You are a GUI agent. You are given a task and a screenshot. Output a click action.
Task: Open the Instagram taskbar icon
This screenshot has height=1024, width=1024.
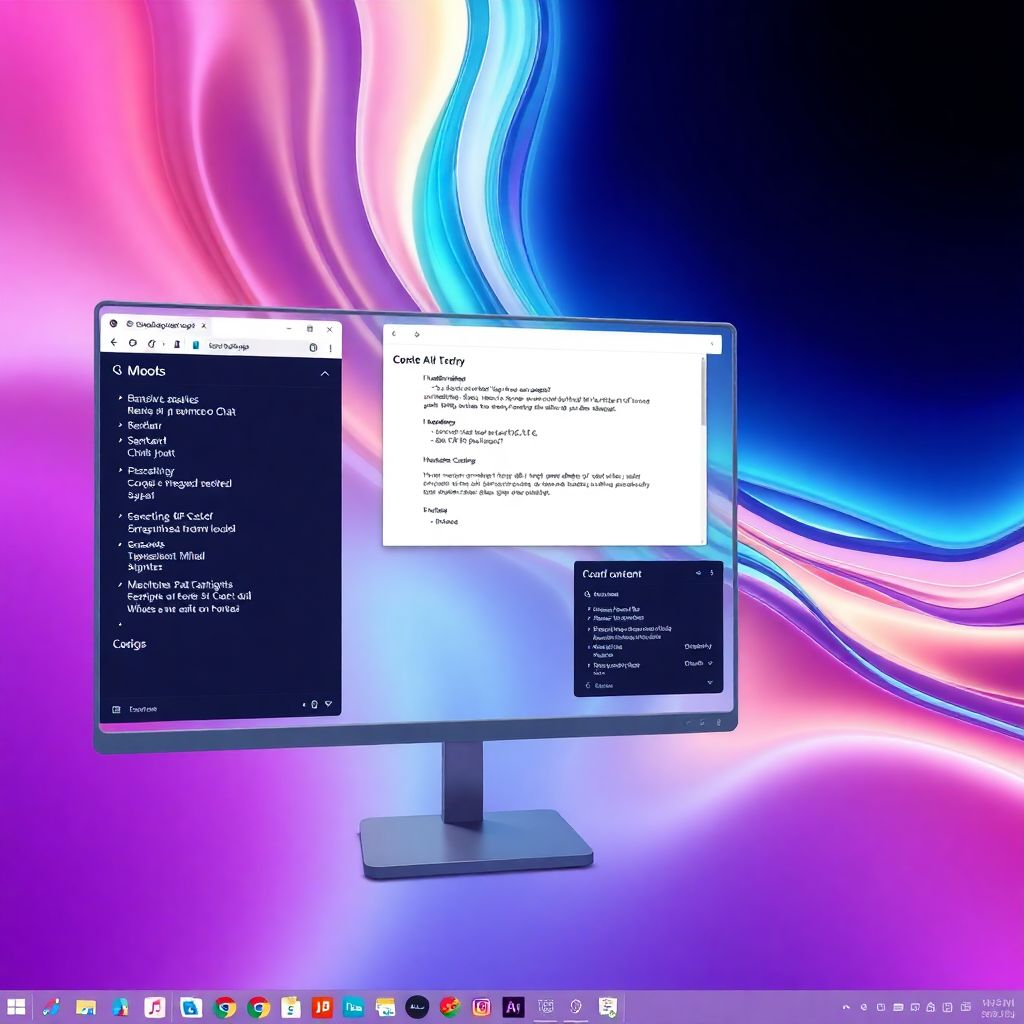[x=482, y=1007]
